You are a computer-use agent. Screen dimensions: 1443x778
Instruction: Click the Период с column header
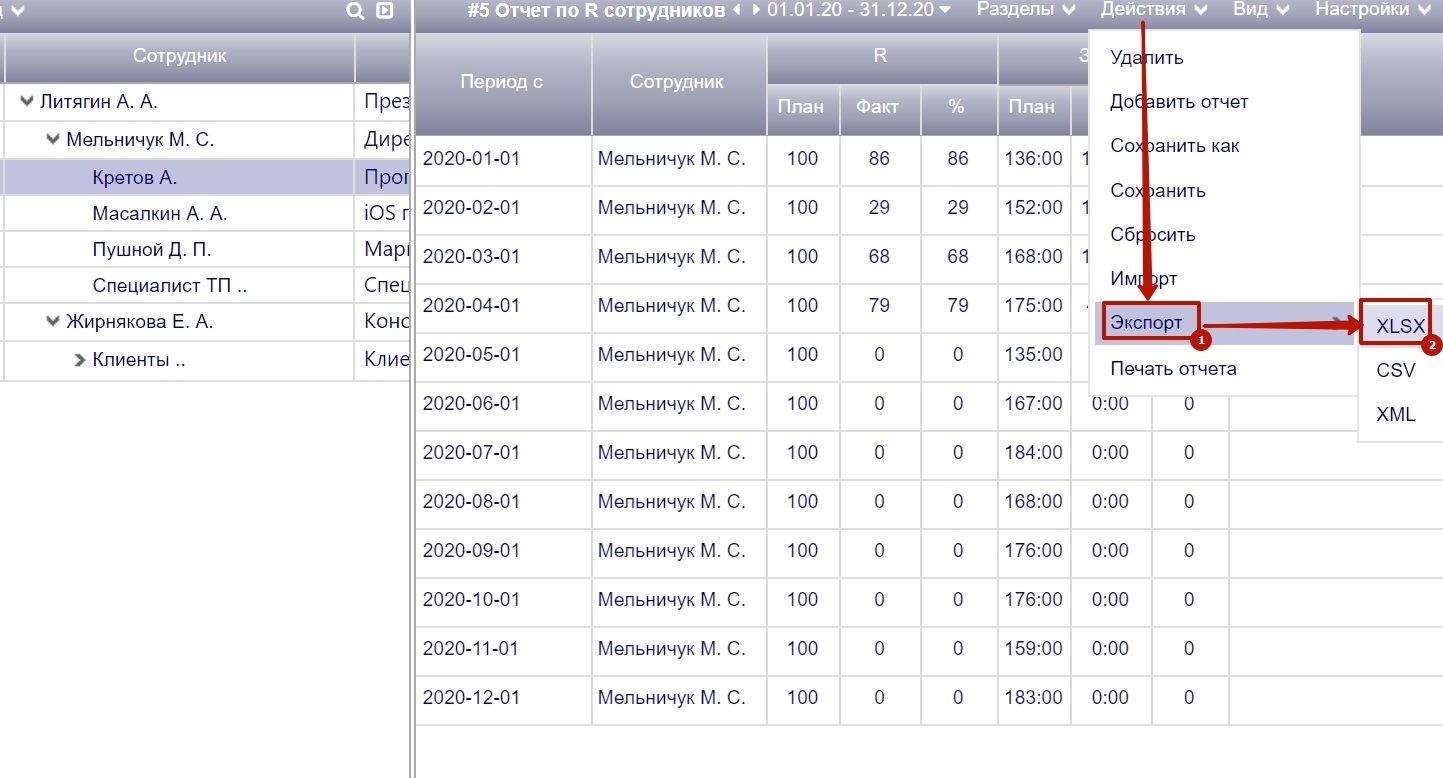coord(502,82)
